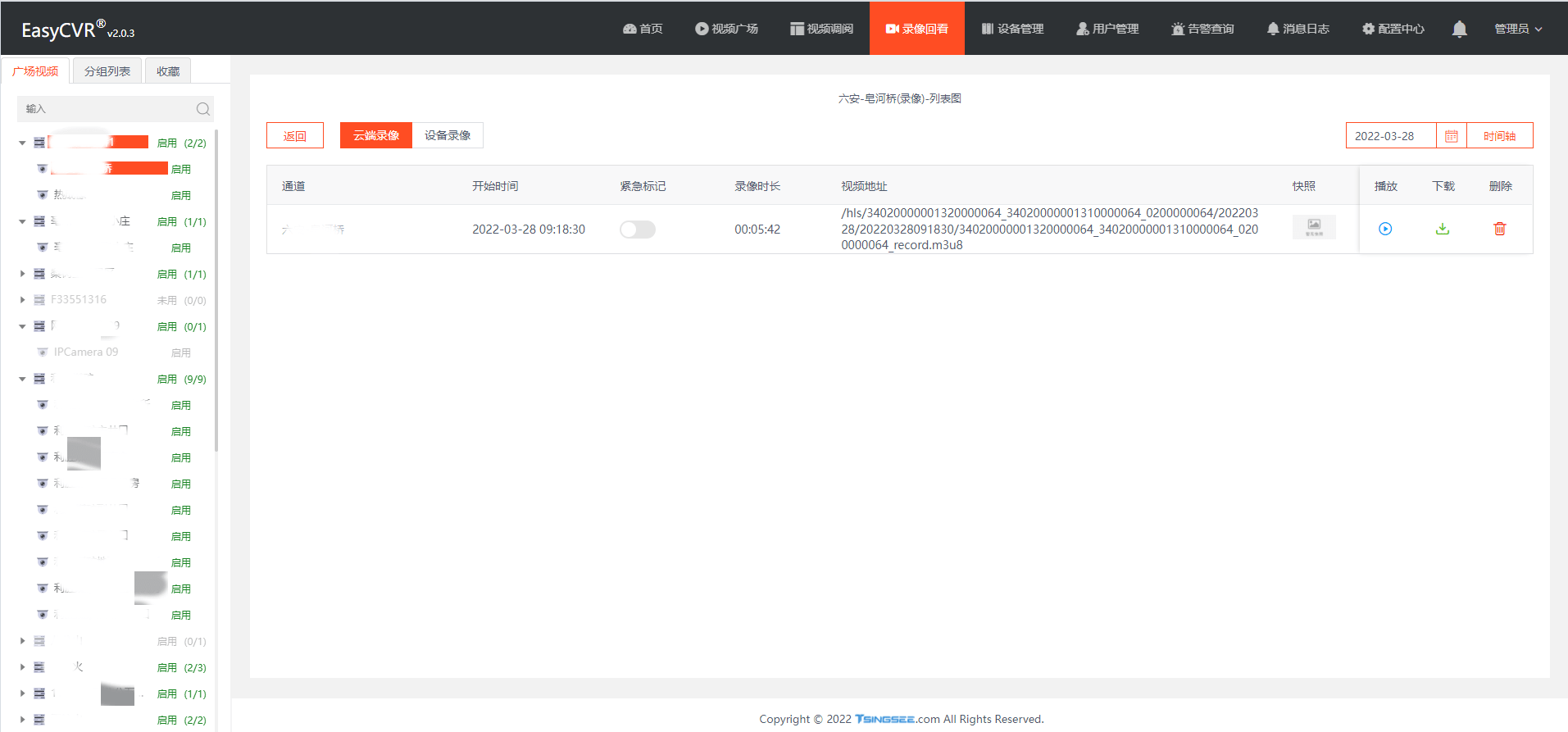Open the 告警查询 alarm query menu
The height and width of the screenshot is (732, 1568).
pyautogui.click(x=1202, y=29)
